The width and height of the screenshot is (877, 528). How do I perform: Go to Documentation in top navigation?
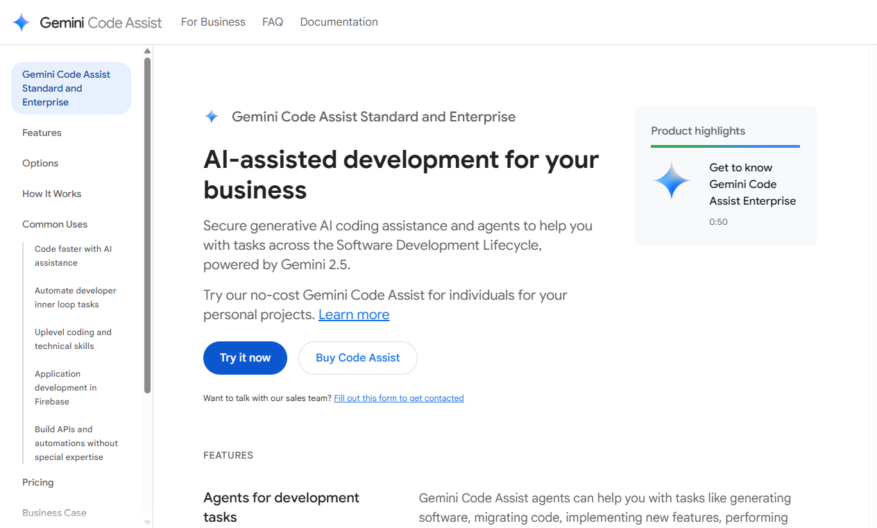click(339, 22)
